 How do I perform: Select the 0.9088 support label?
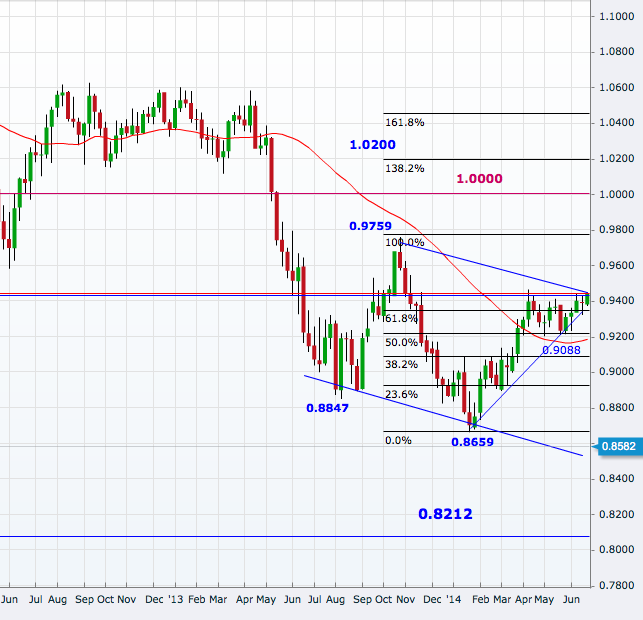[x=561, y=350]
